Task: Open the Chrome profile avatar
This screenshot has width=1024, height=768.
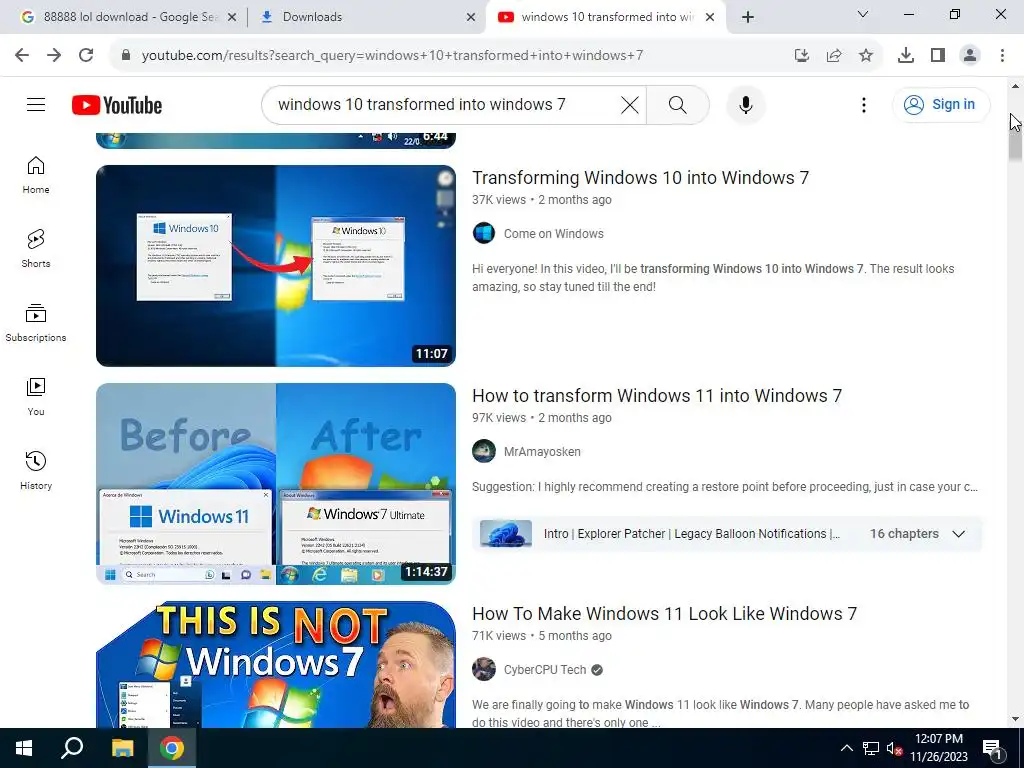Action: [970, 55]
